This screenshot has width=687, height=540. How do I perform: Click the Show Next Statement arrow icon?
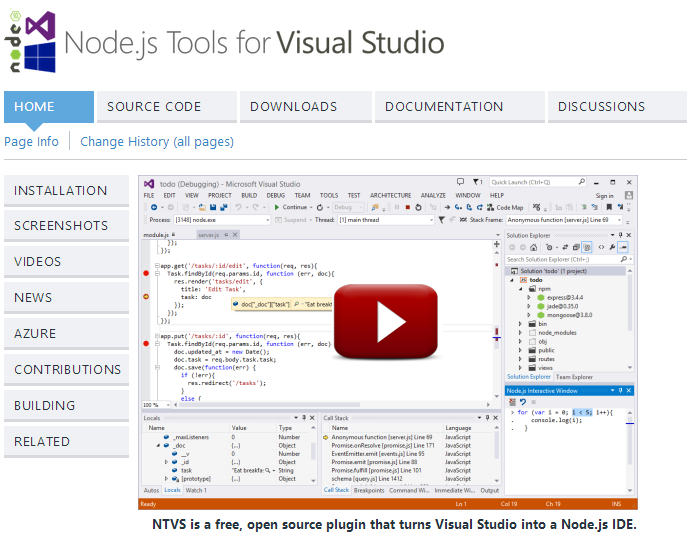(x=447, y=207)
